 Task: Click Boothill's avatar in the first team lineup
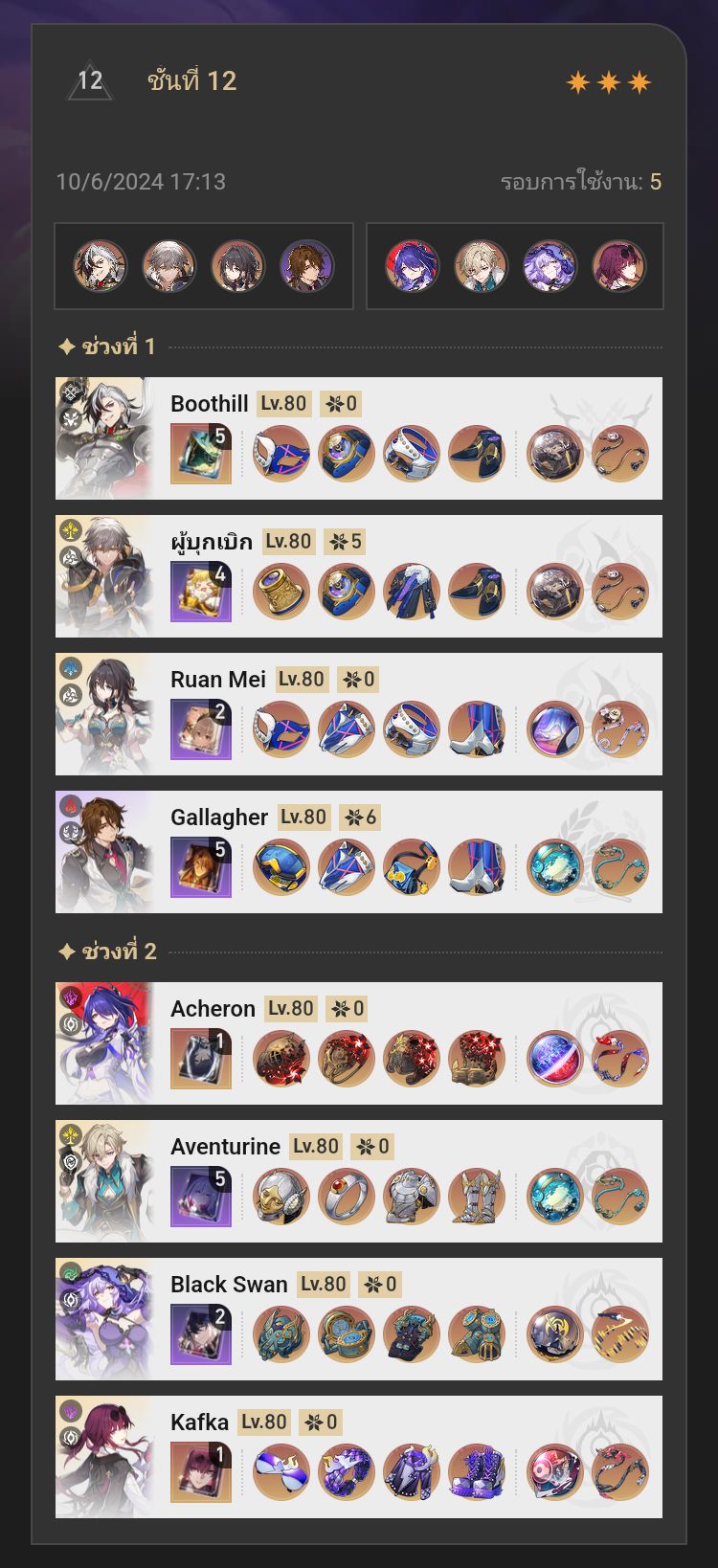101,266
